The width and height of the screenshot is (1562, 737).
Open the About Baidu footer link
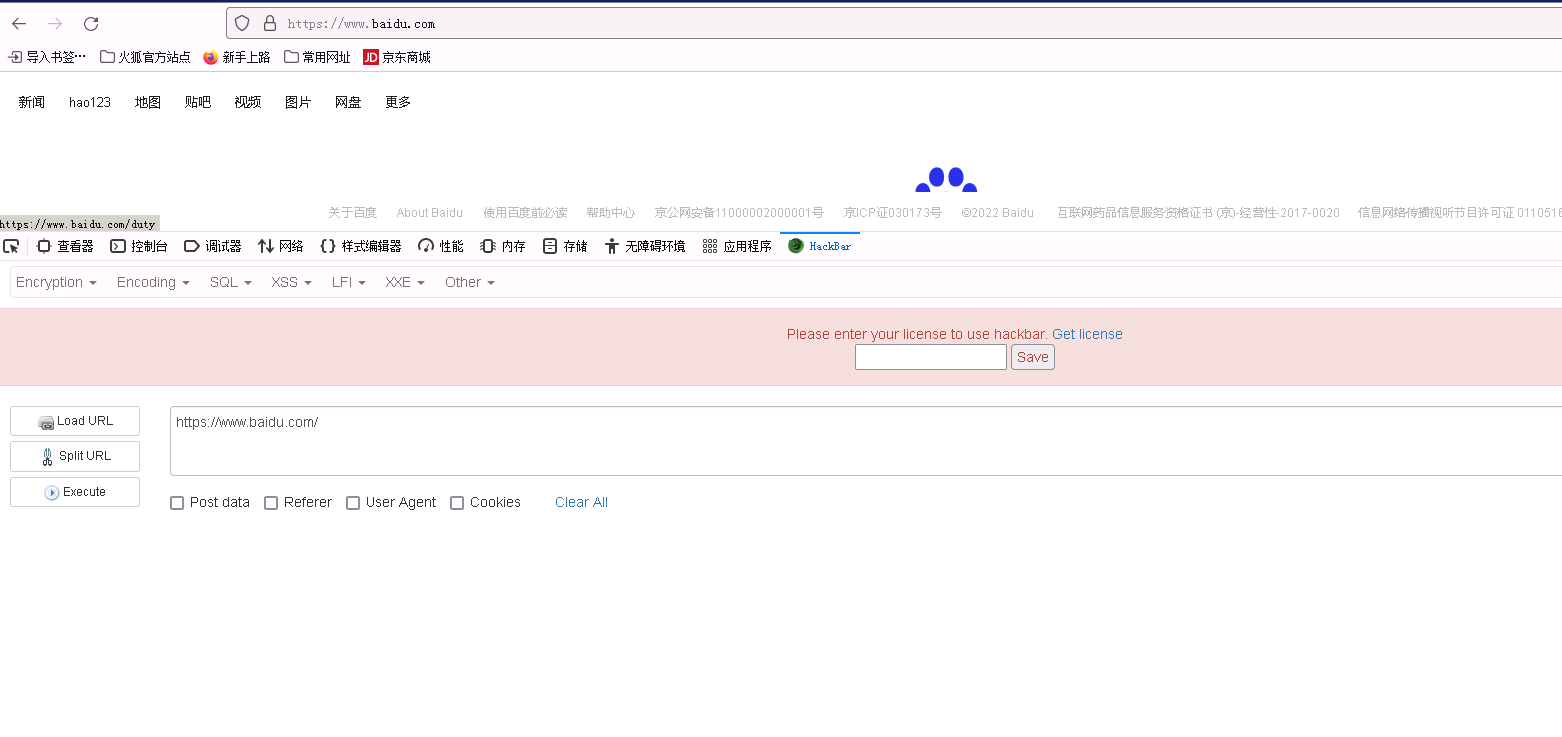click(x=430, y=212)
